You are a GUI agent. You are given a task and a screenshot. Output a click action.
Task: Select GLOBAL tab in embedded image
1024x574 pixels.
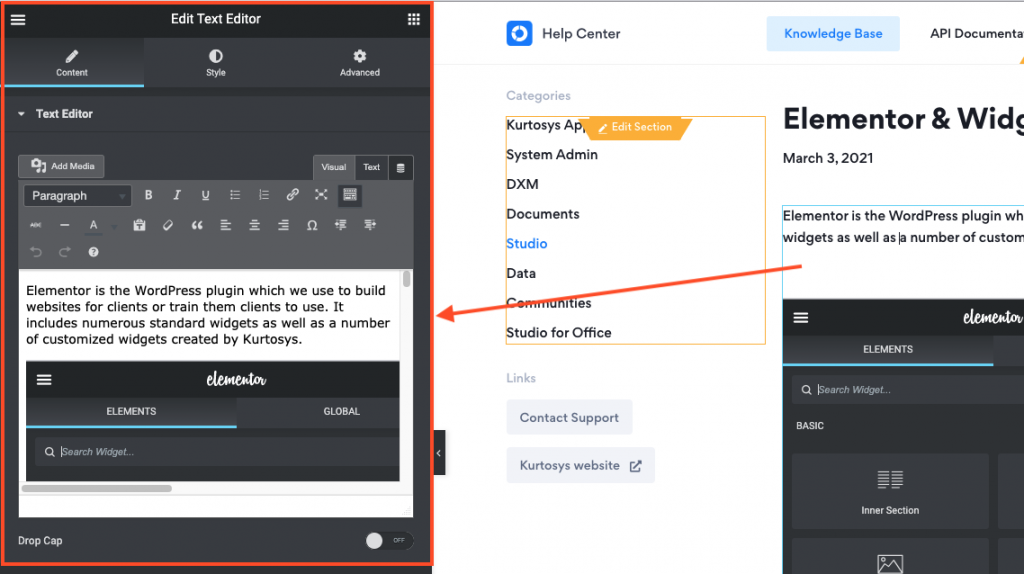(342, 411)
